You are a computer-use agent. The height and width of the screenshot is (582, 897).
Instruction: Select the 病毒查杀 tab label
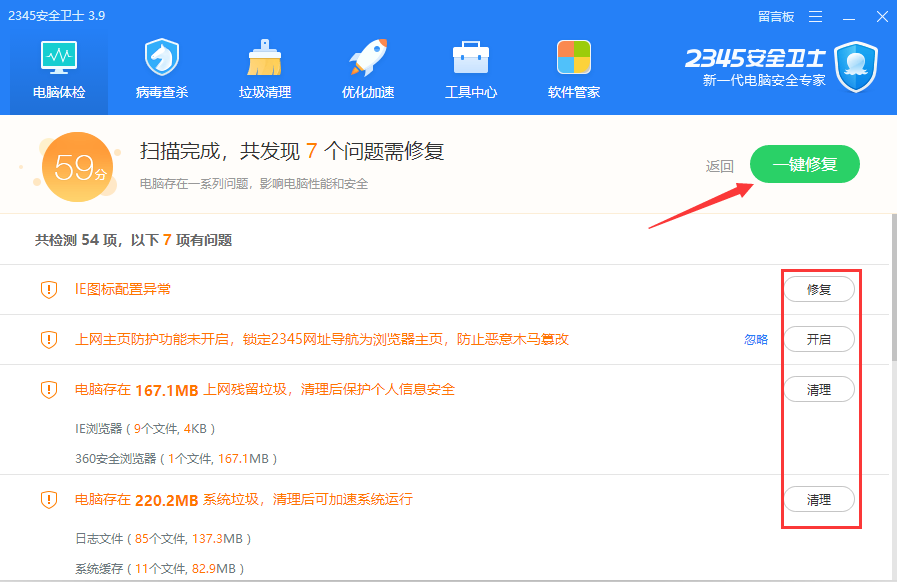(x=162, y=92)
